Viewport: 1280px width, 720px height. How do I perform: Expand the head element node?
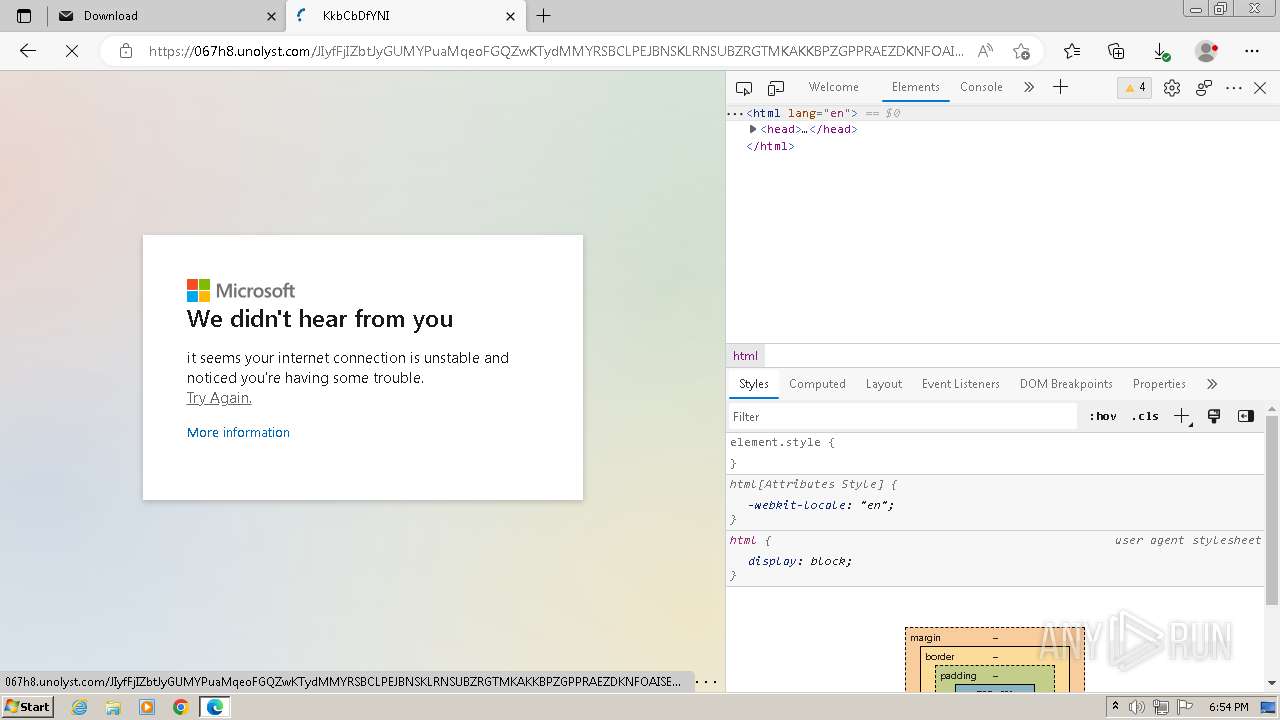(x=753, y=129)
